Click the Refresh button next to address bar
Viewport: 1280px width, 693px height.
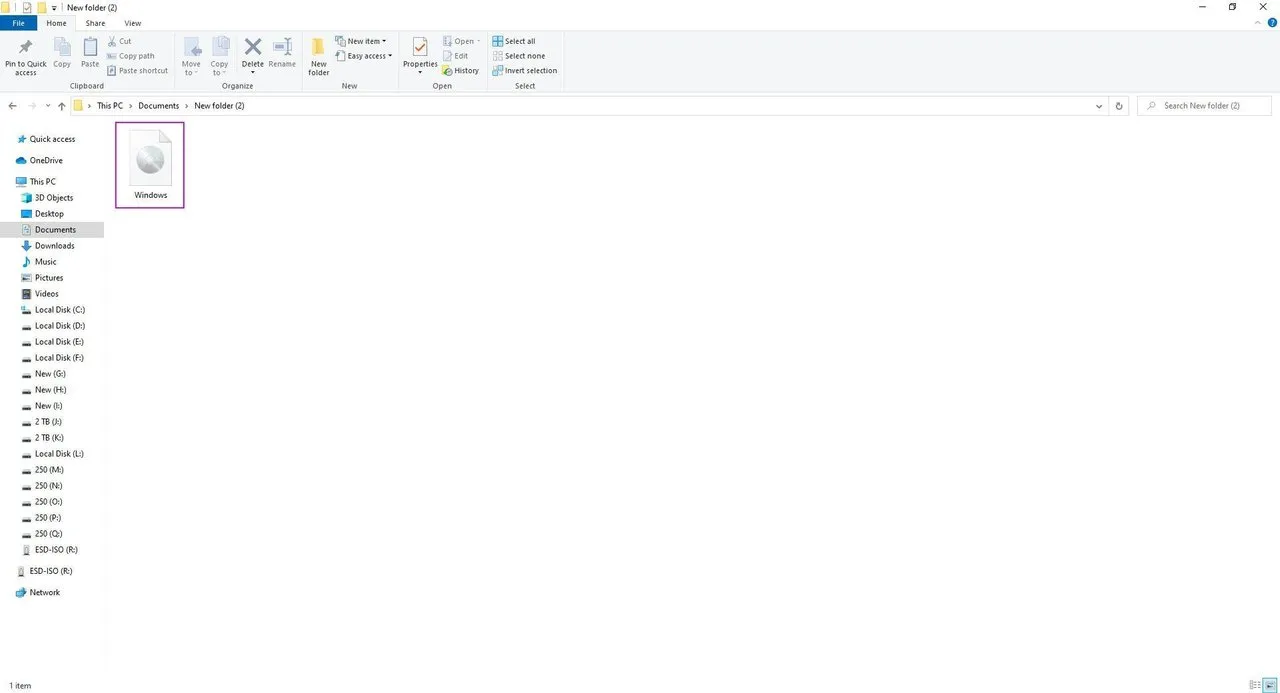(1119, 106)
